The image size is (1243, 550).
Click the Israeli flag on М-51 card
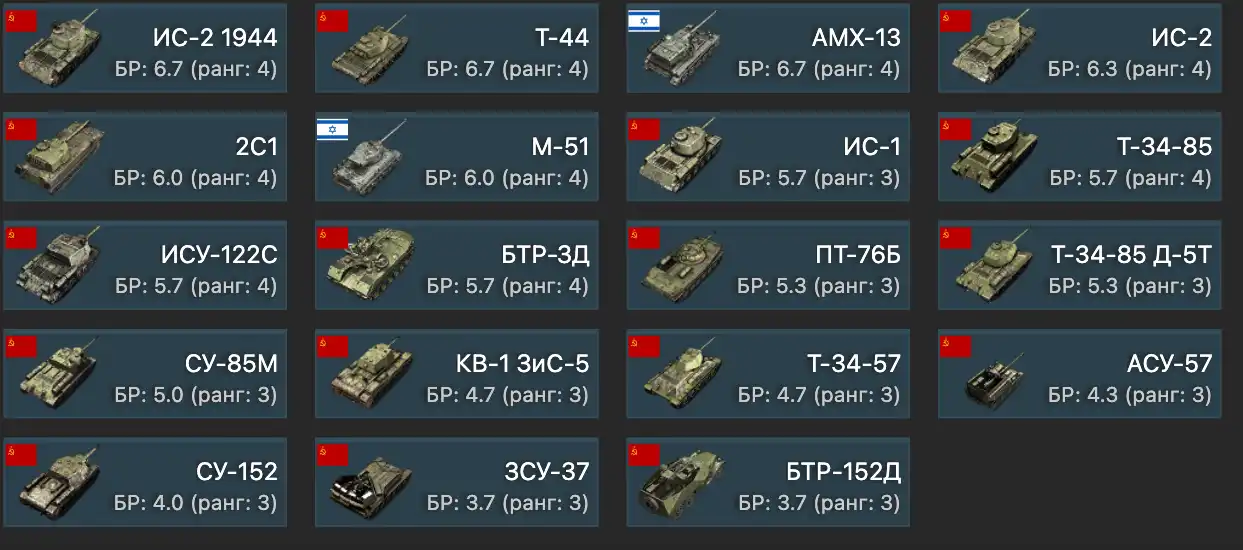tap(332, 130)
